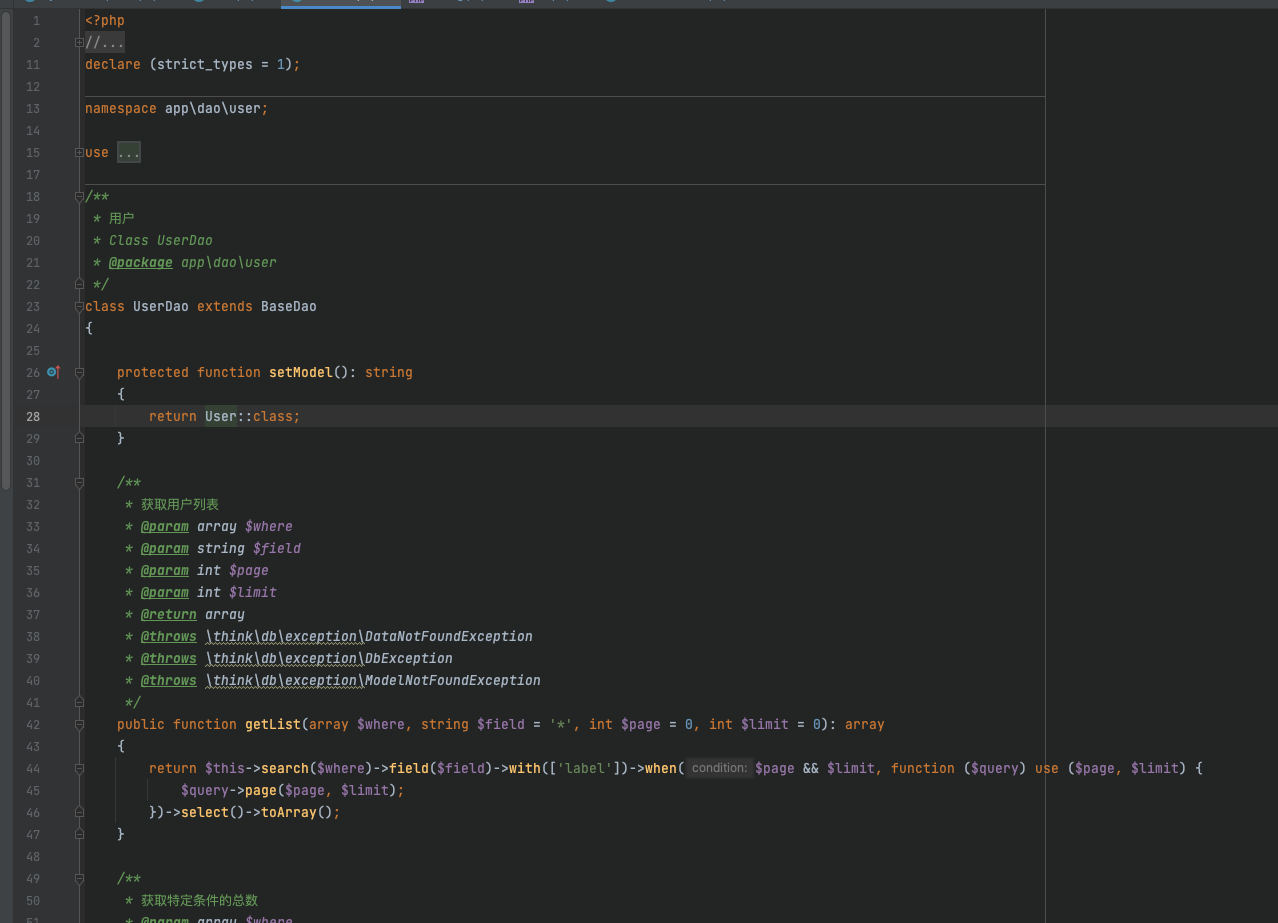The height and width of the screenshot is (923, 1278).
Task: Click the @package tag in class docblock
Action: point(140,262)
